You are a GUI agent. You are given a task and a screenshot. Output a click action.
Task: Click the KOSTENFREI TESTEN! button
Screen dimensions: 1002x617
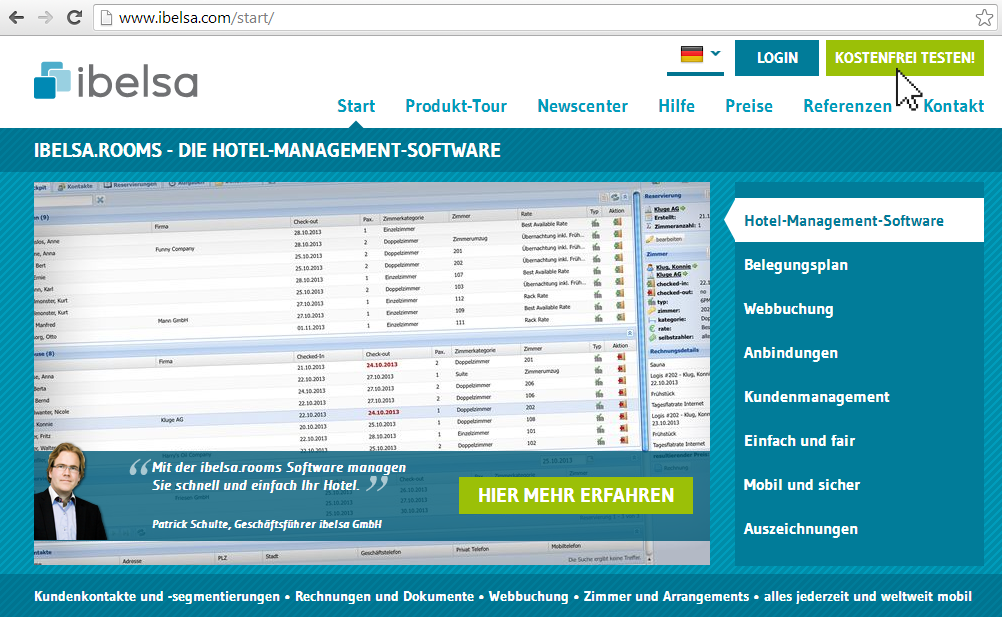pyautogui.click(x=904, y=58)
